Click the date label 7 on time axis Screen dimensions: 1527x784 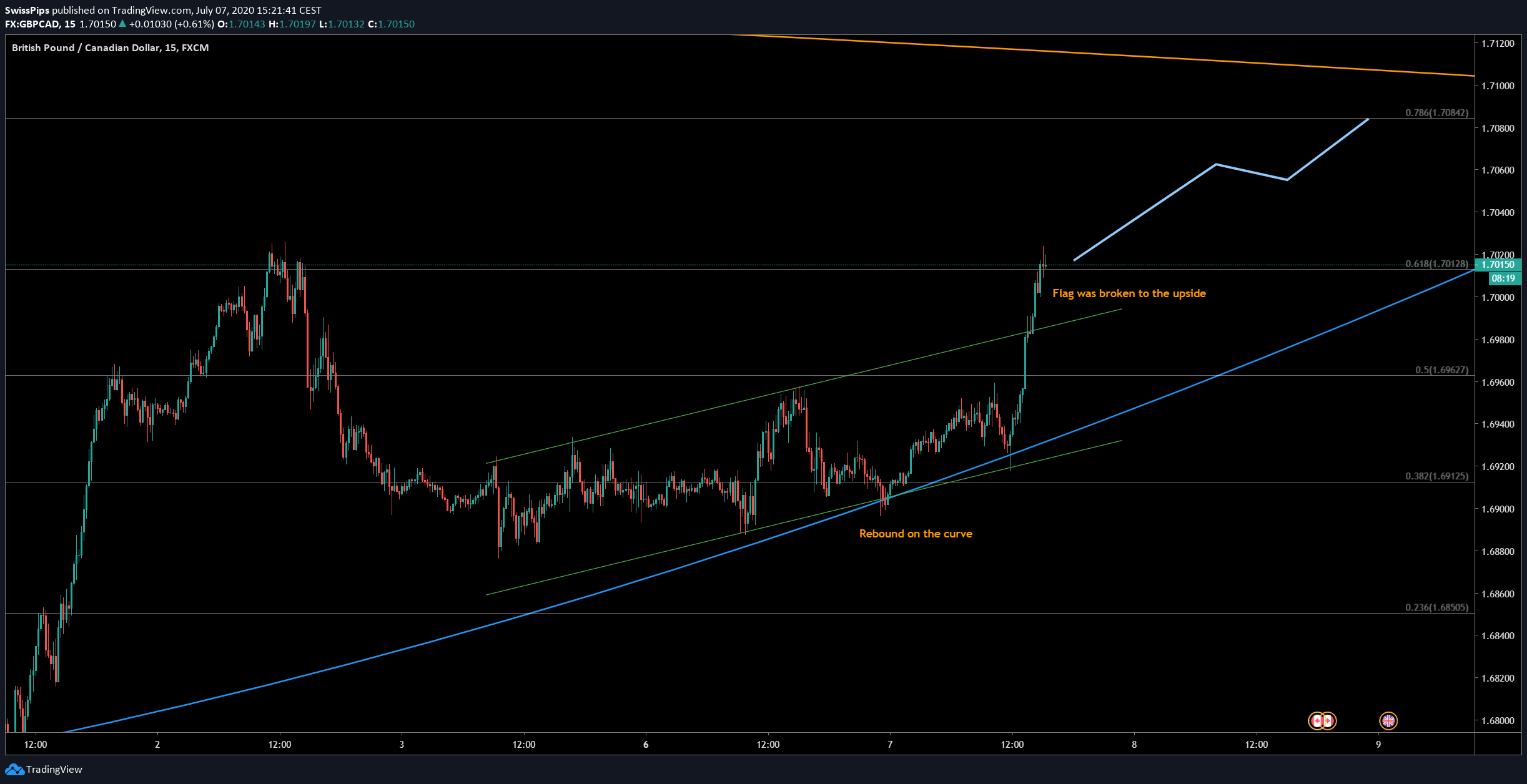pyautogui.click(x=890, y=744)
